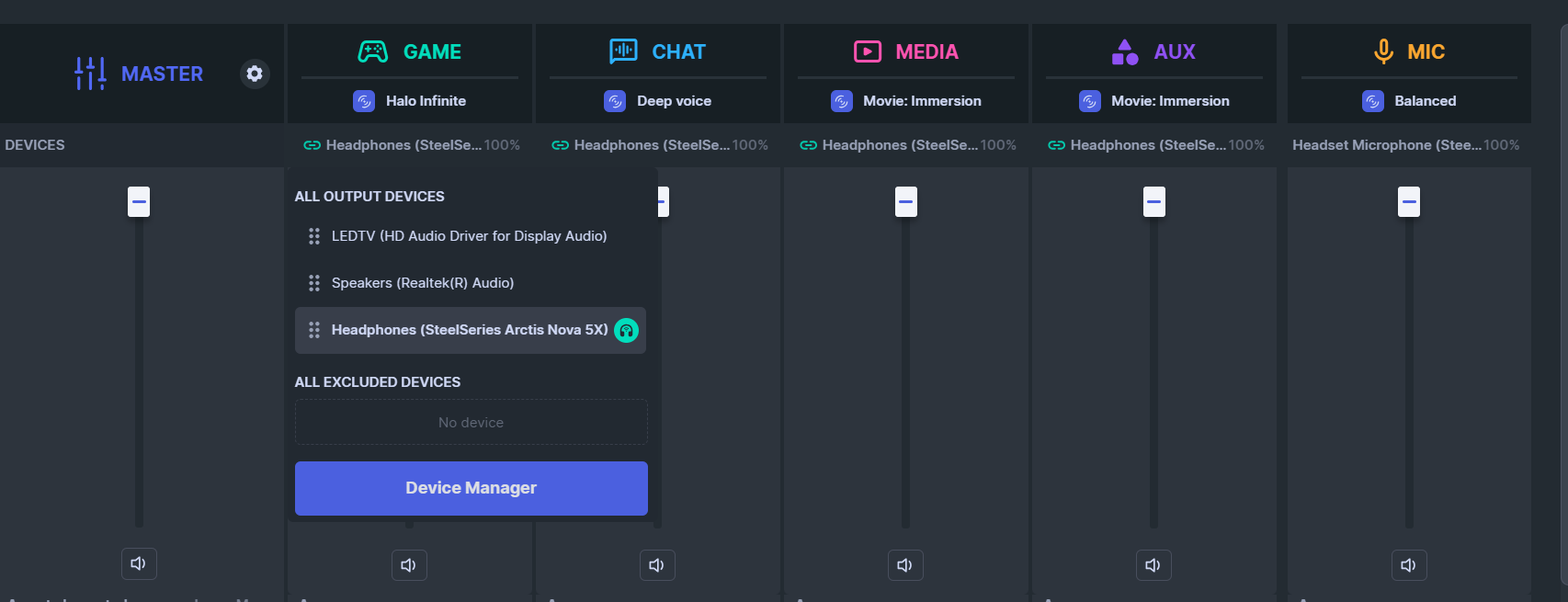Collapse the Game output device dropdown
Screen dimensions: 1568x602
(411, 145)
